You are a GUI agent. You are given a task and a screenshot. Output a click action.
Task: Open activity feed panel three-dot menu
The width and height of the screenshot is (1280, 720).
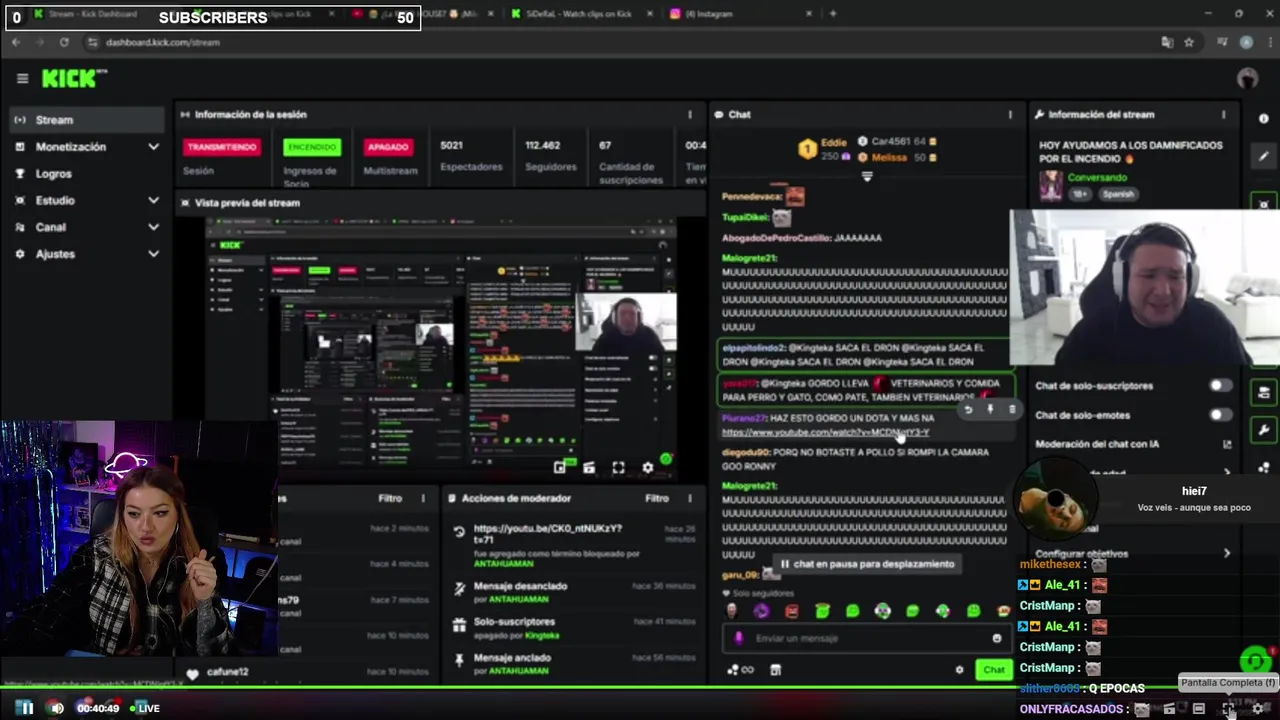422,498
